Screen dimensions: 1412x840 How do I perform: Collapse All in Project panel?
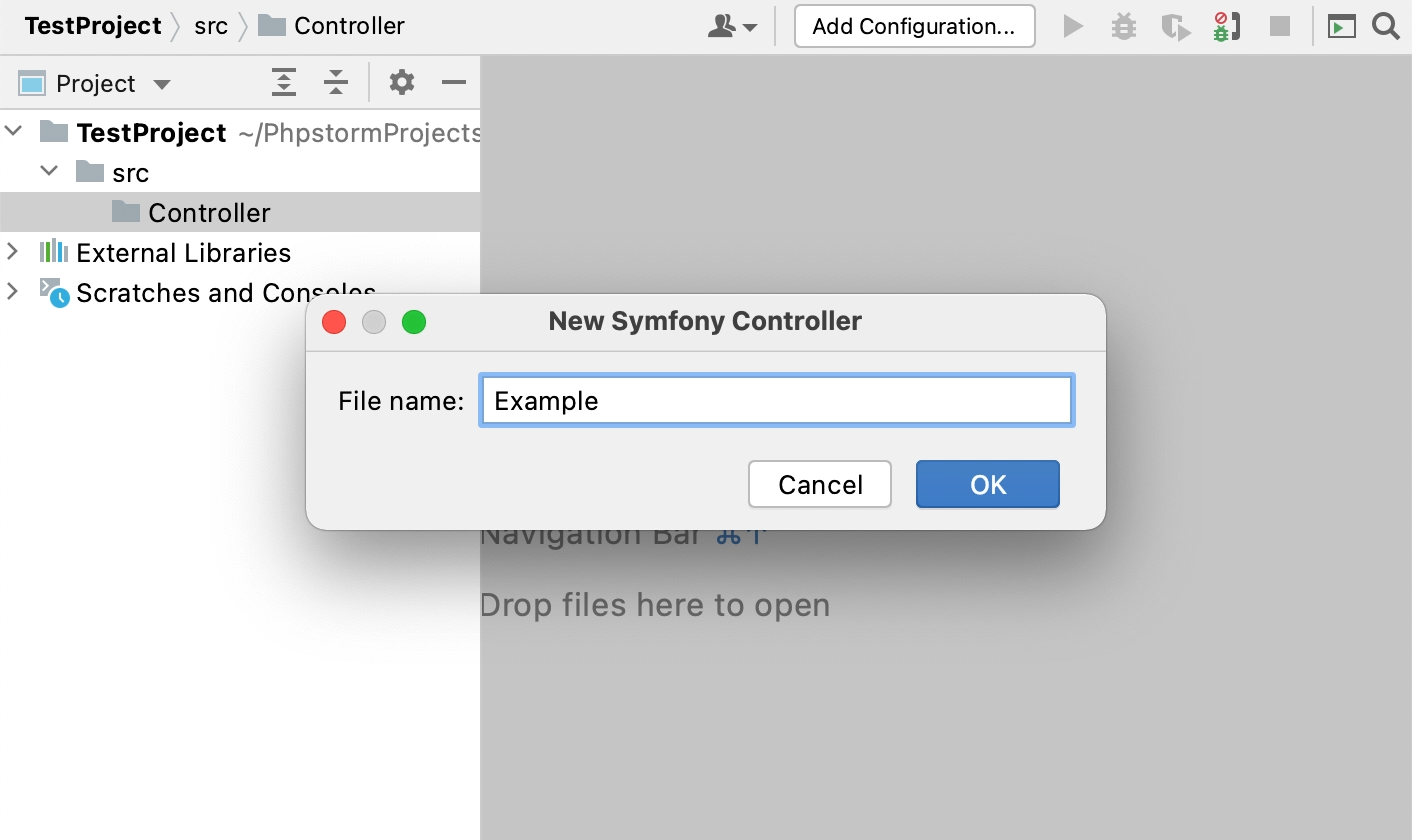click(x=336, y=83)
